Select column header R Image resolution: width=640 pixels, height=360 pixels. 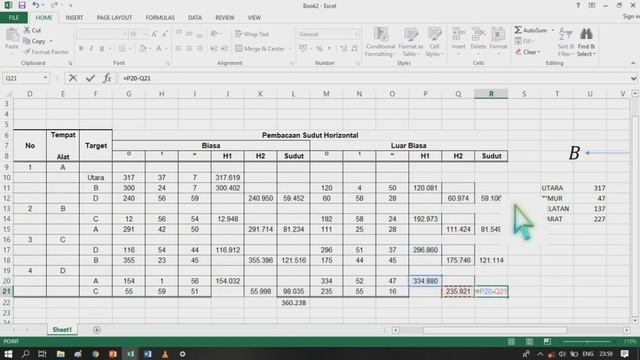click(491, 94)
